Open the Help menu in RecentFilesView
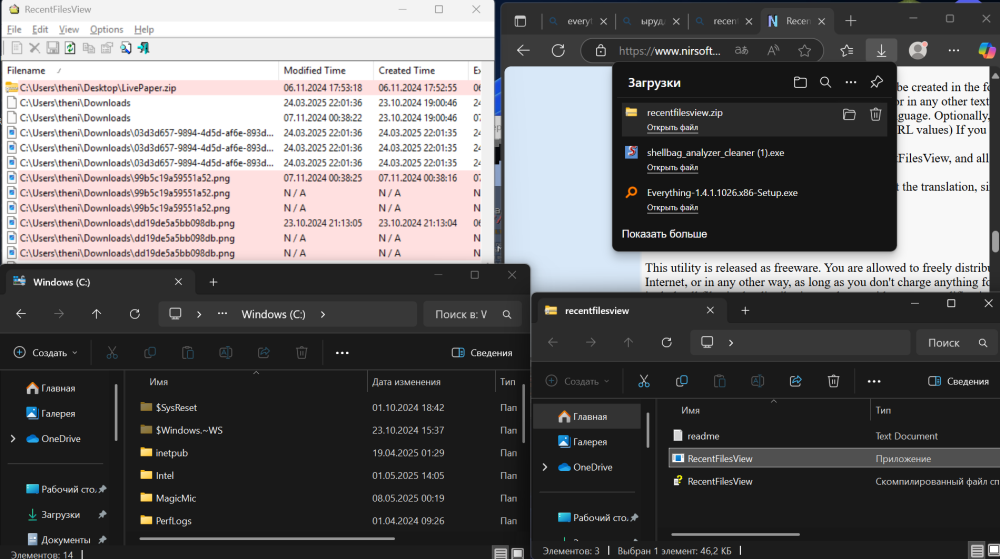Viewport: 1000px width, 559px height. coord(144,29)
